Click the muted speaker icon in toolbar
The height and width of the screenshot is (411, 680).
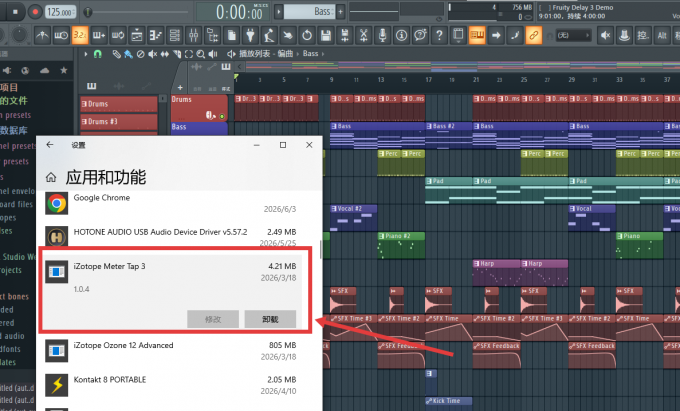point(605,36)
